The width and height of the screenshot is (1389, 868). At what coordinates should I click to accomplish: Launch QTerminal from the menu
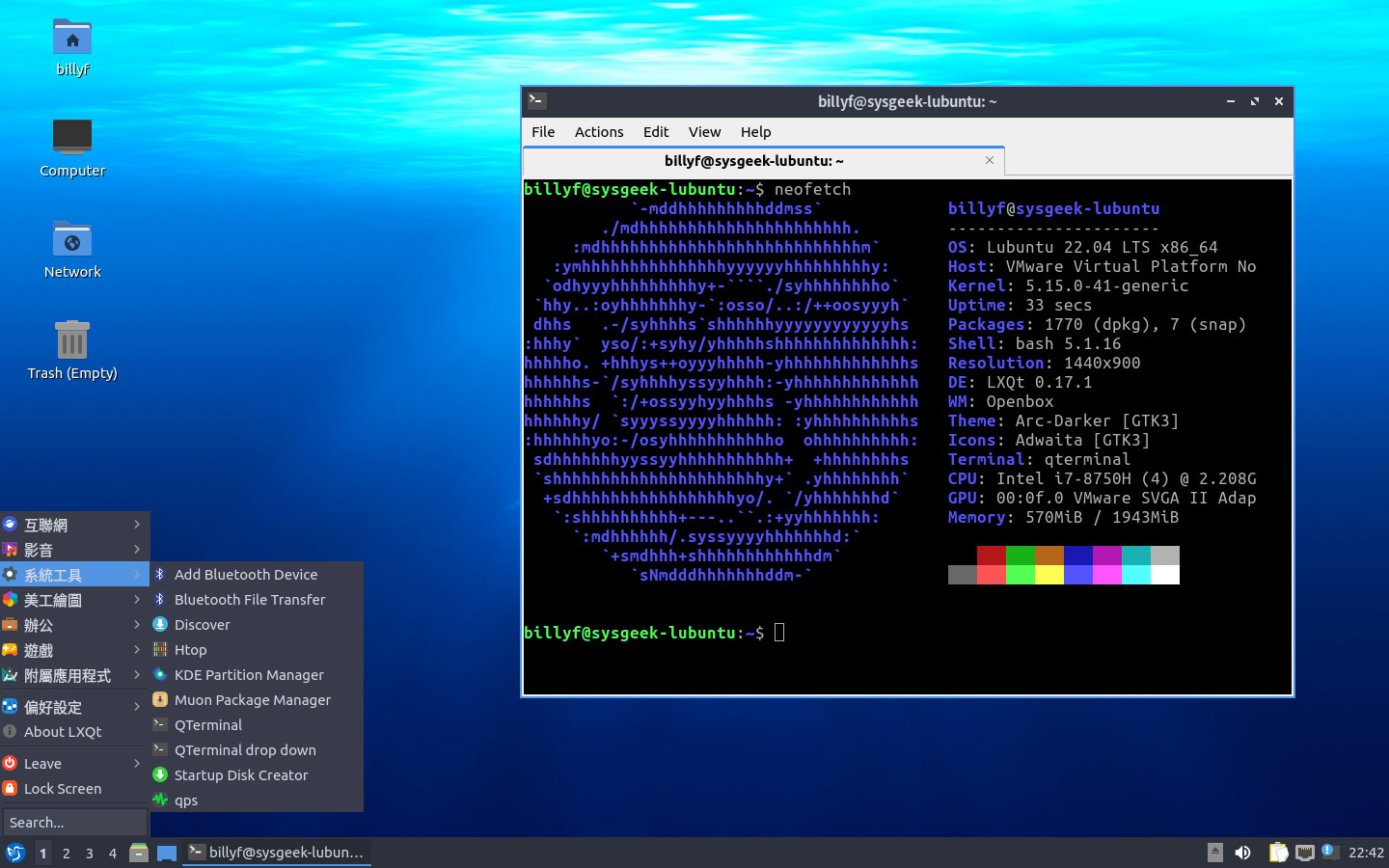click(x=257, y=724)
